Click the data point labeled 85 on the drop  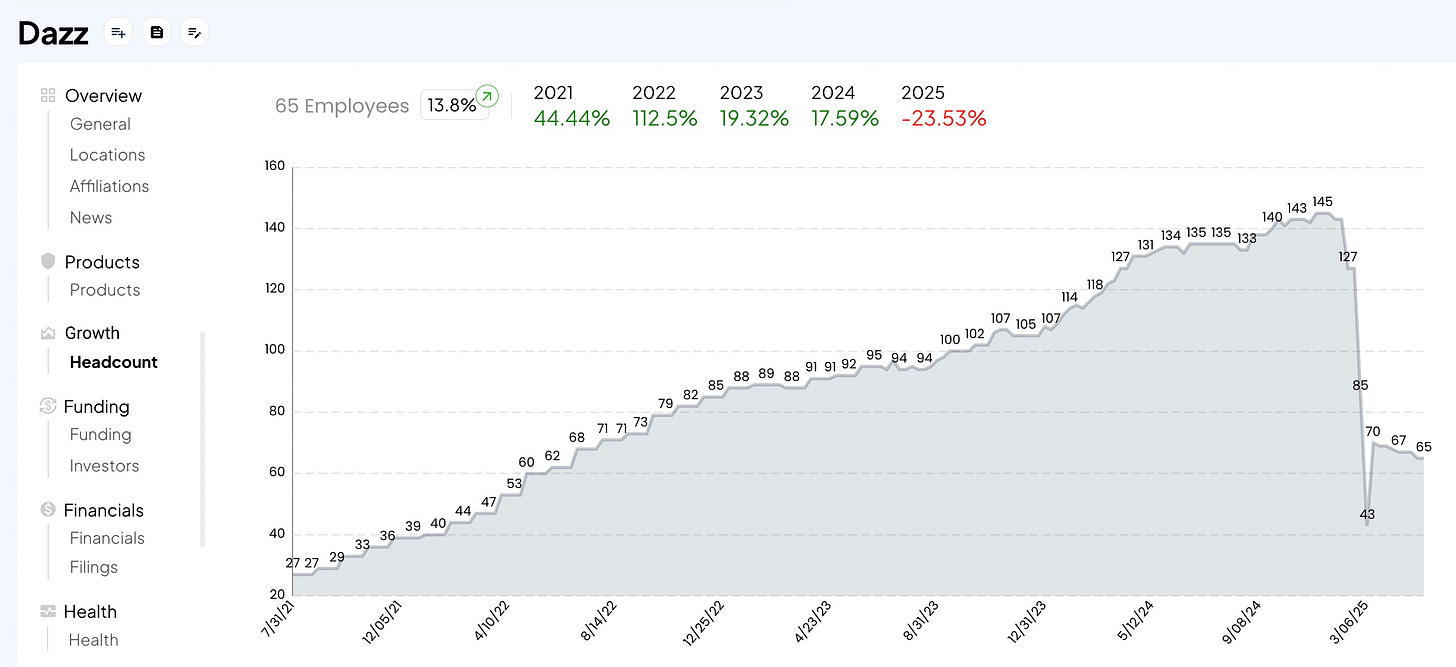pyautogui.click(x=1360, y=385)
